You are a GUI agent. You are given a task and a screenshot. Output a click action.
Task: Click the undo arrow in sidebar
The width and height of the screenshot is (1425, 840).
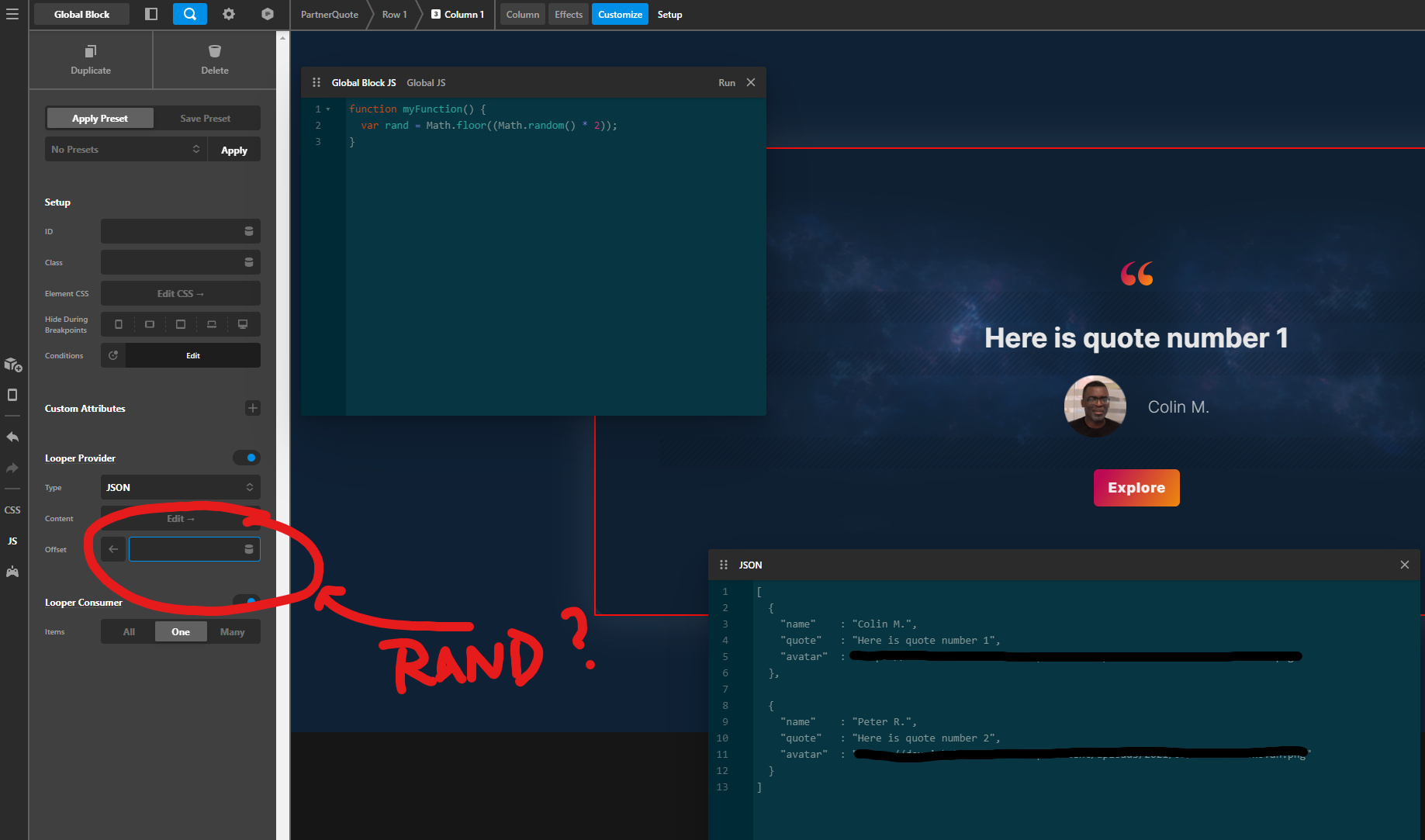tap(12, 437)
